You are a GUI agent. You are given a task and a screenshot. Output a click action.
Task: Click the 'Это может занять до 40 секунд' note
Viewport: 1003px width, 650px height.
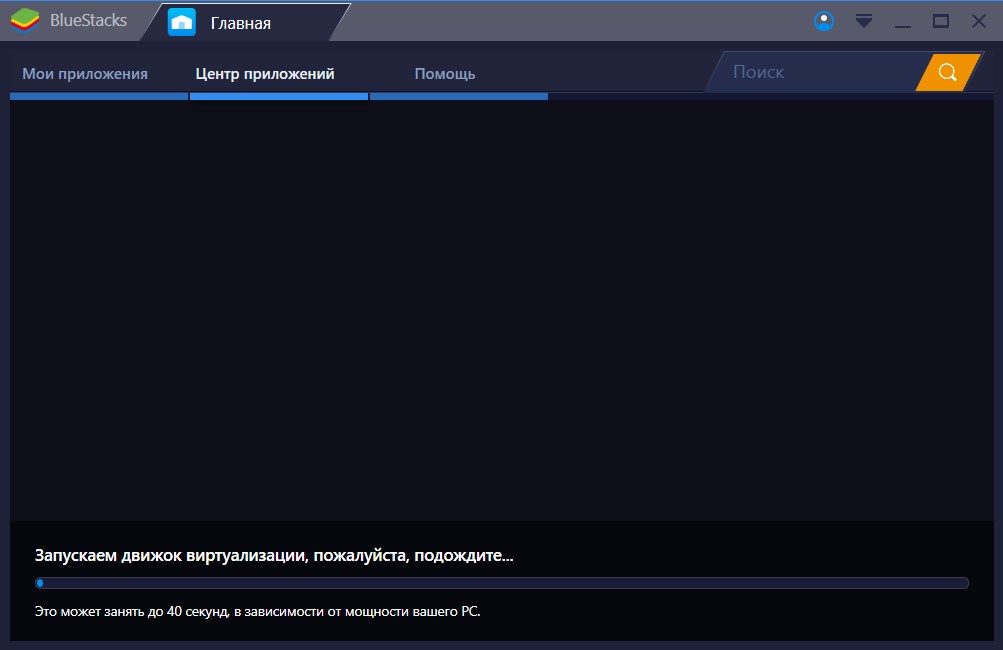coord(257,612)
